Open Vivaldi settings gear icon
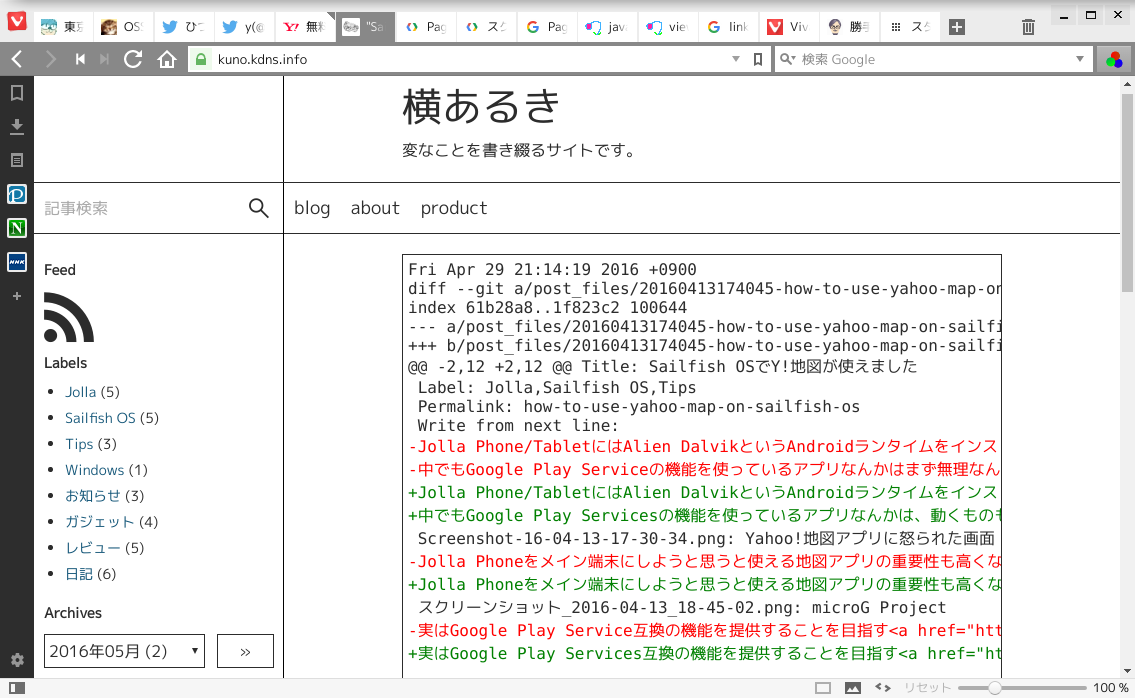This screenshot has width=1135, height=698. (17, 660)
